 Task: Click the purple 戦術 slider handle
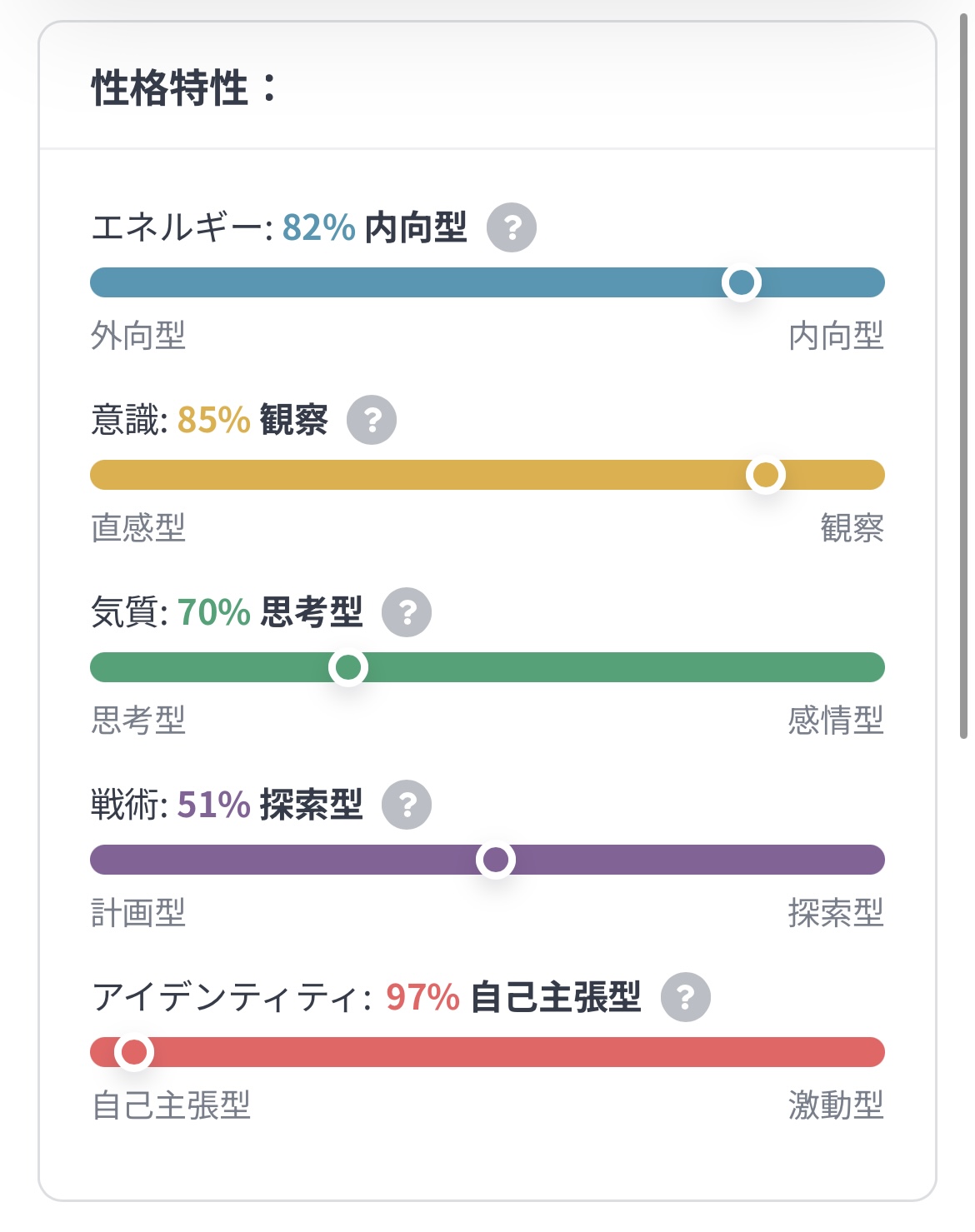coord(496,860)
